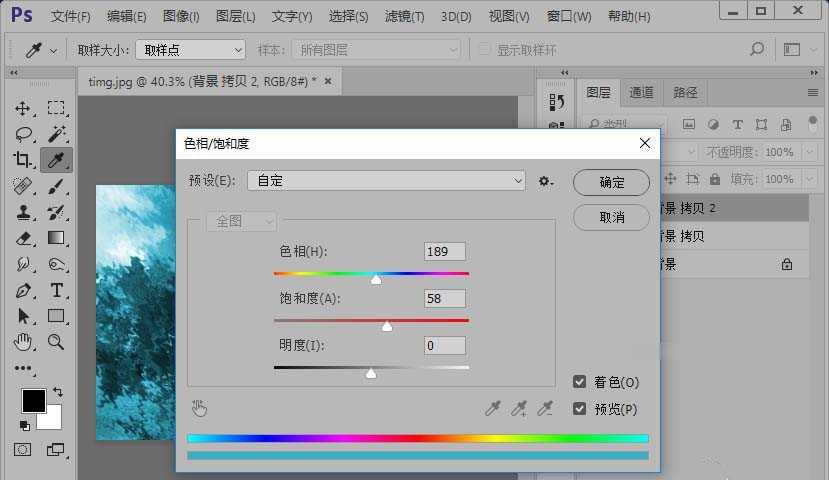829x480 pixels.
Task: Swap foreground and background colors
Action: coord(58,392)
